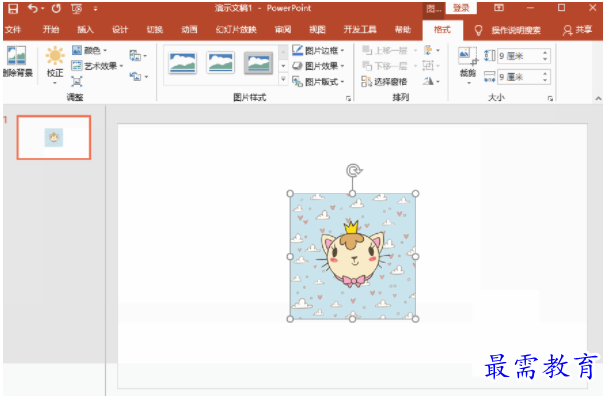
Task: Click the 操作说明搜索 tell-me search box
Action: [516, 30]
